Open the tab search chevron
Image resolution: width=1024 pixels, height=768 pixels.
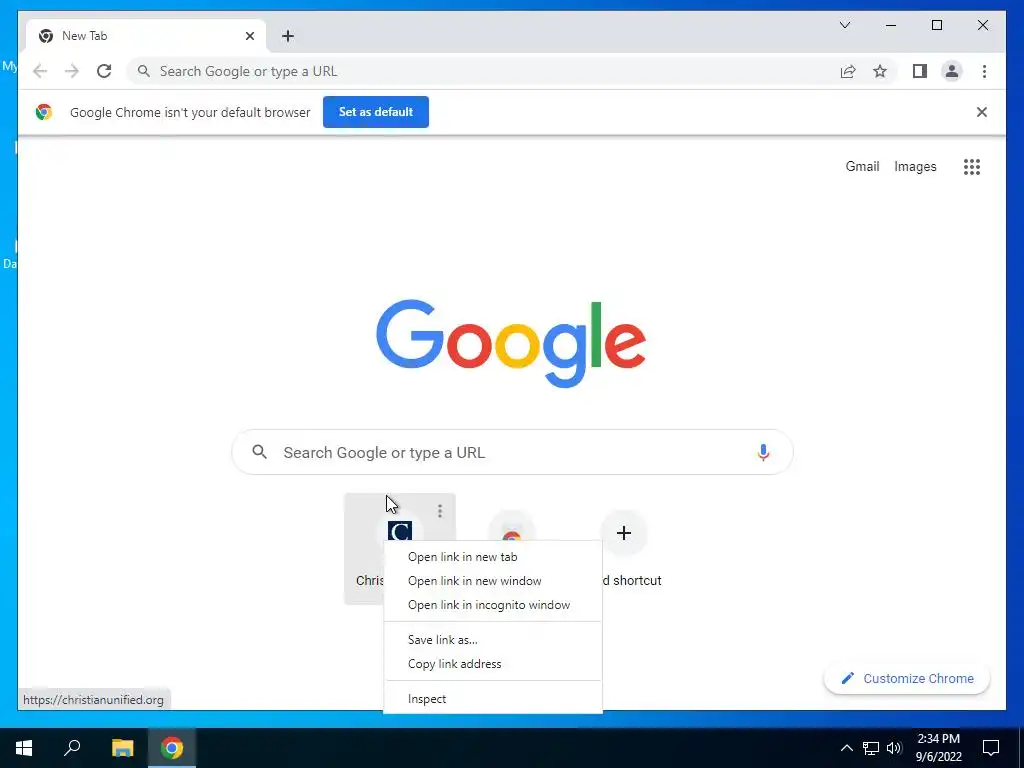(844, 25)
